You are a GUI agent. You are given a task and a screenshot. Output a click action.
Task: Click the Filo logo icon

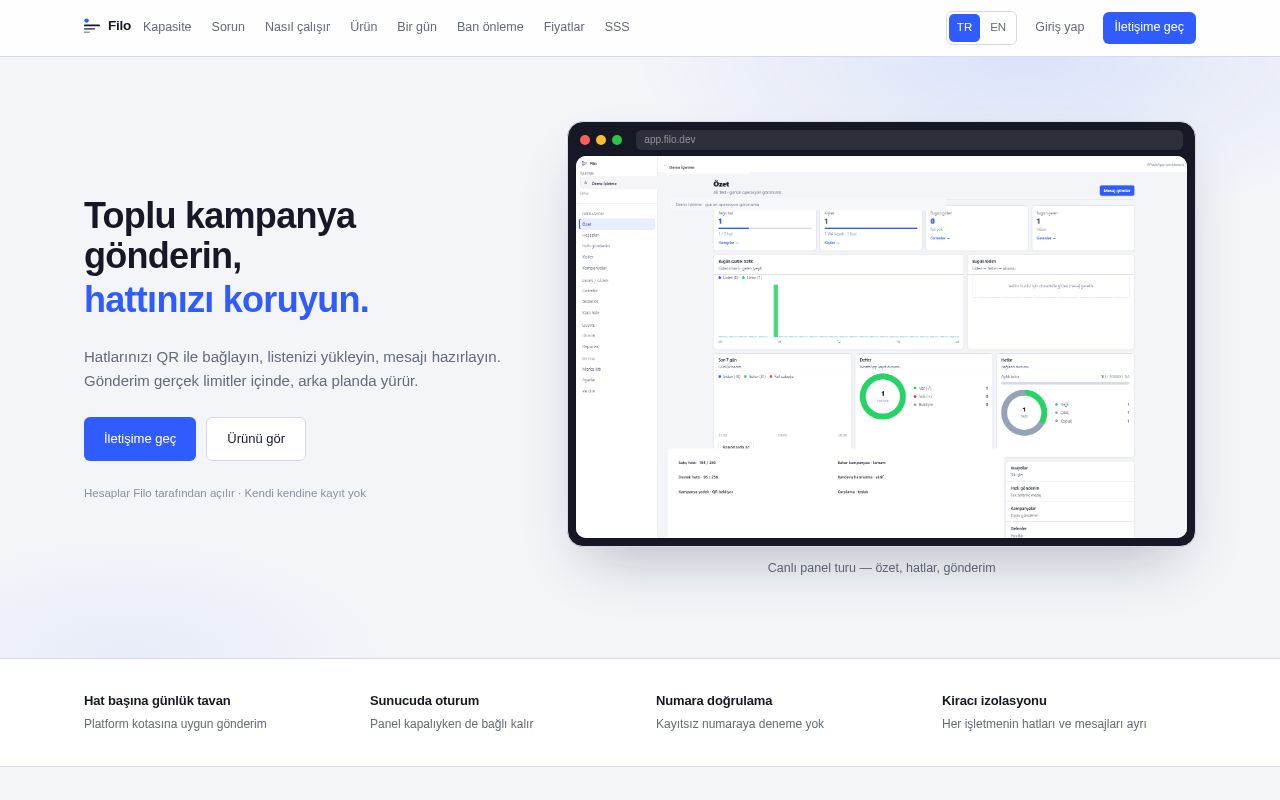point(92,26)
